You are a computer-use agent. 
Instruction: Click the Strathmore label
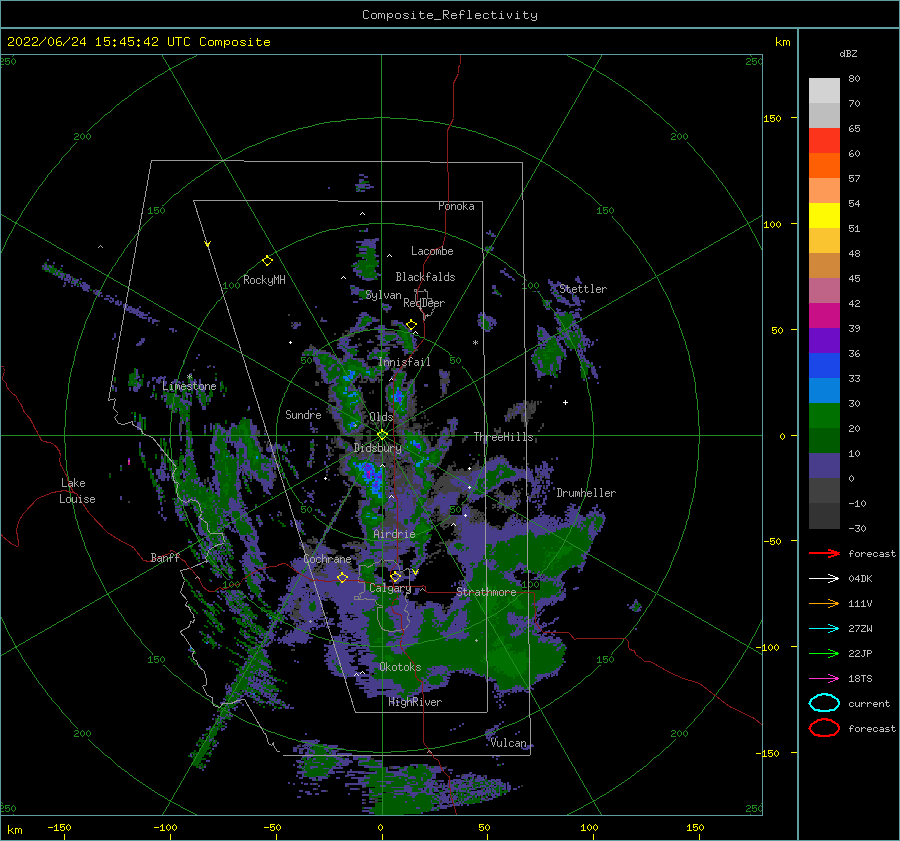click(x=486, y=592)
